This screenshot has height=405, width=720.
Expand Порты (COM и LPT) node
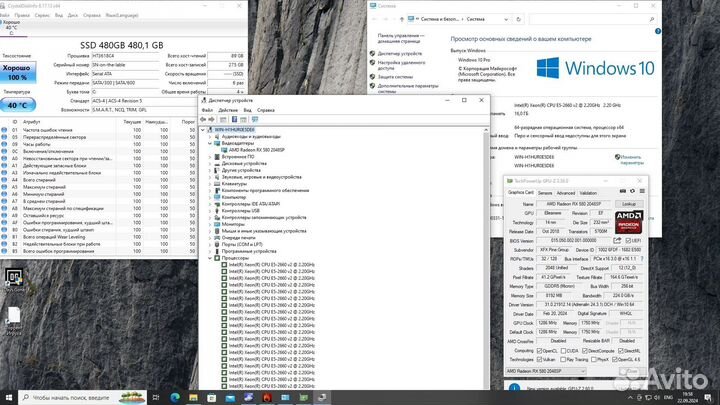[x=210, y=244]
